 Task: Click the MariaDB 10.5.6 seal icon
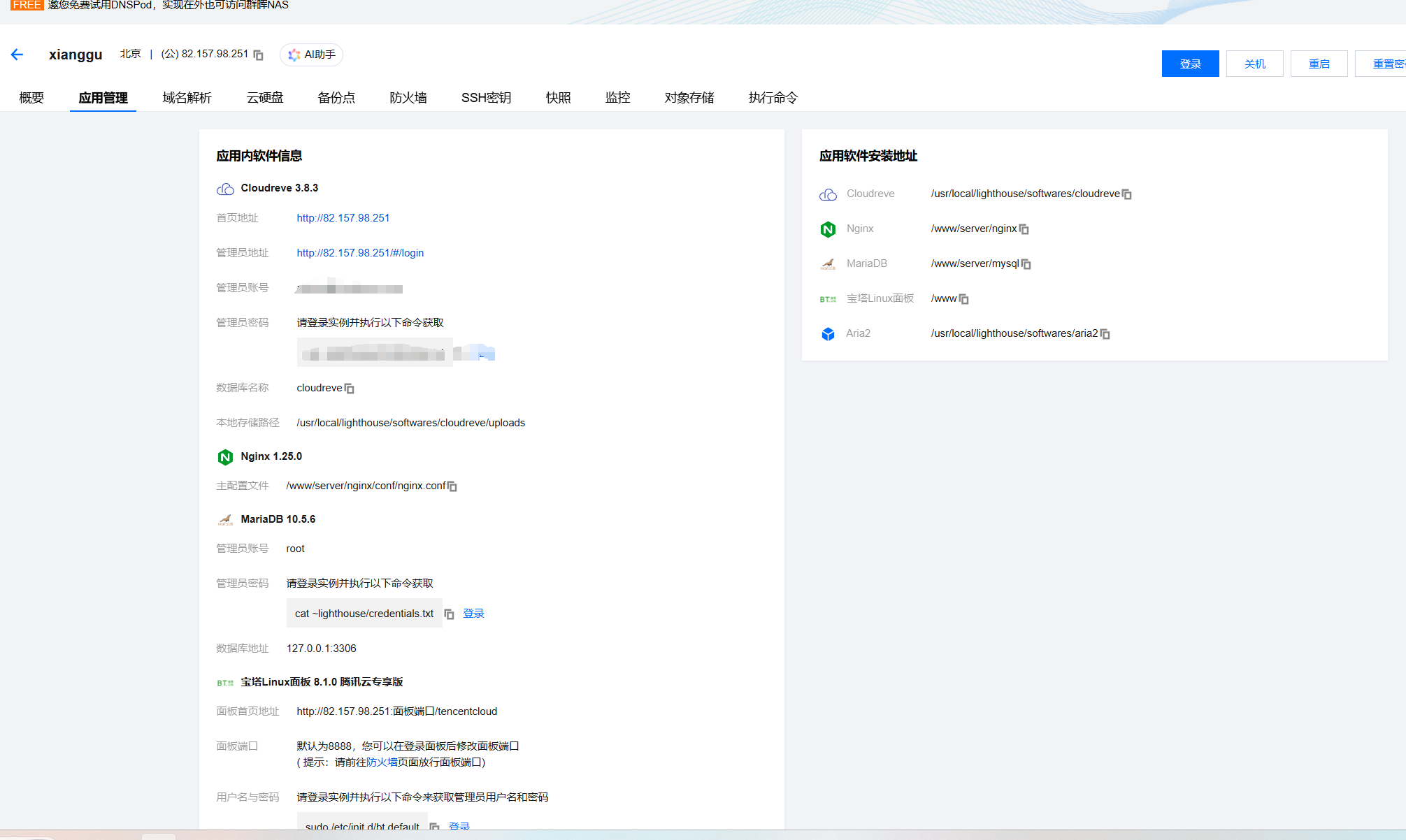[x=225, y=520]
